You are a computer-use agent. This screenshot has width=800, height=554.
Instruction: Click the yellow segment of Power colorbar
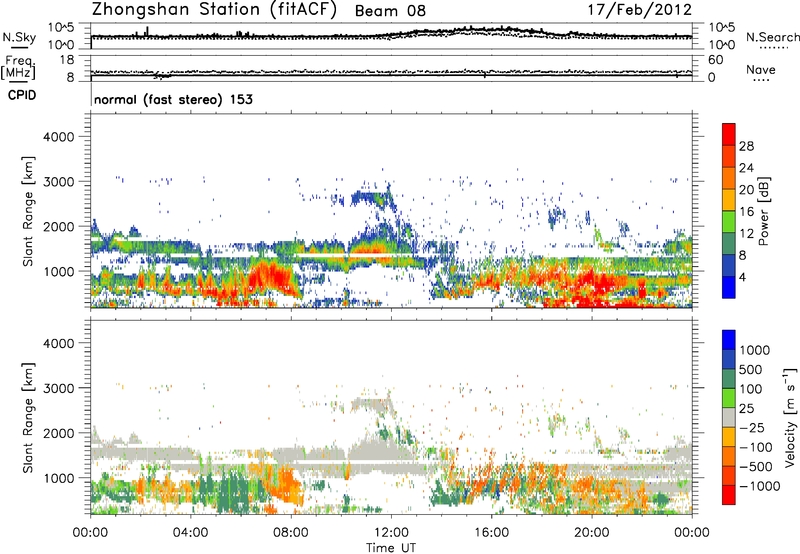coord(729,200)
